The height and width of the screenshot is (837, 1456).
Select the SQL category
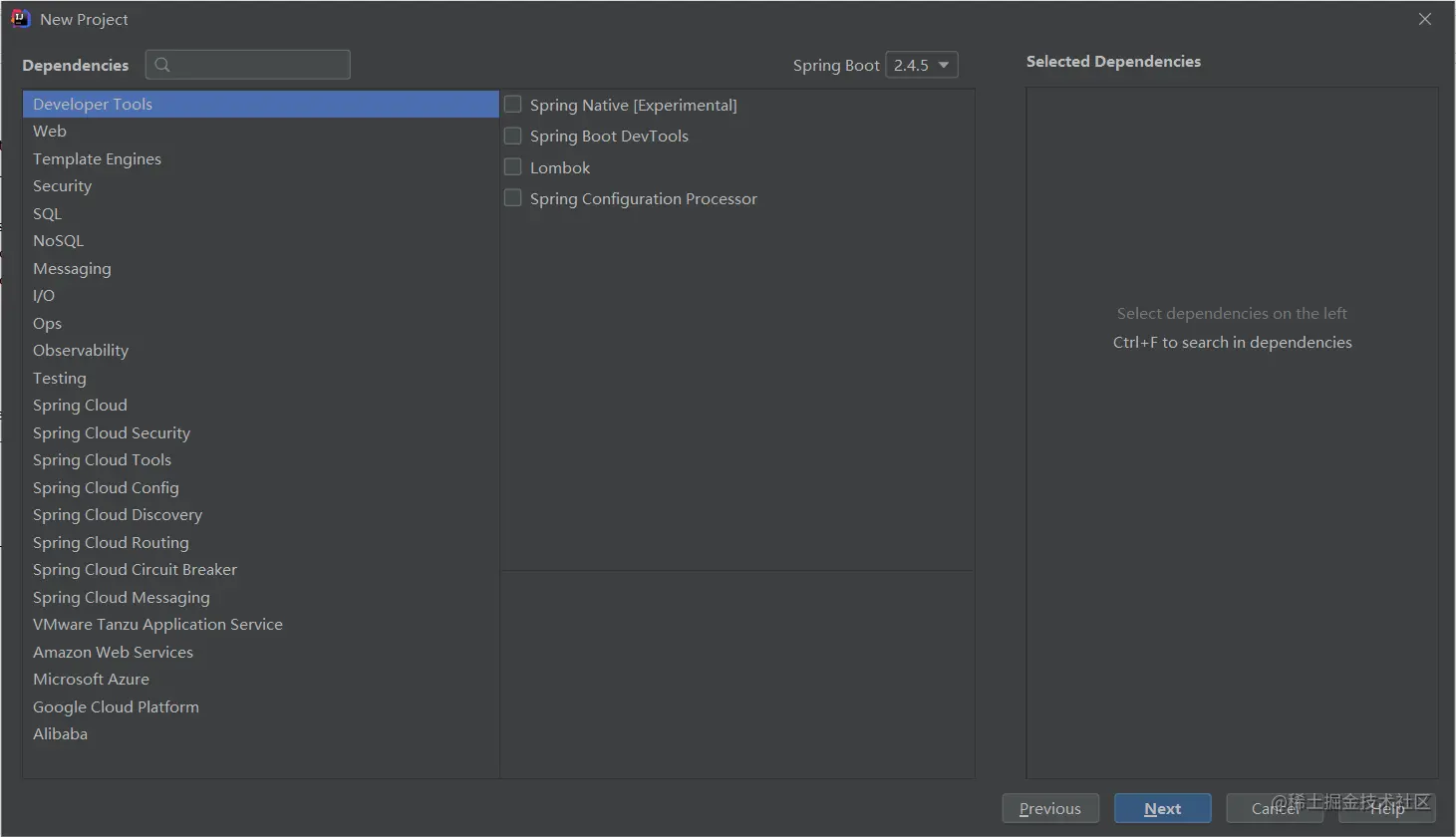261,213
